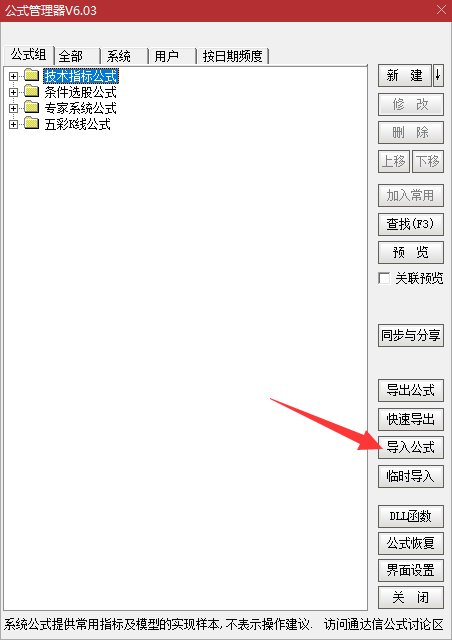
Task: Visit the 访问通达信公式讨论区 link
Action: [x=384, y=624]
